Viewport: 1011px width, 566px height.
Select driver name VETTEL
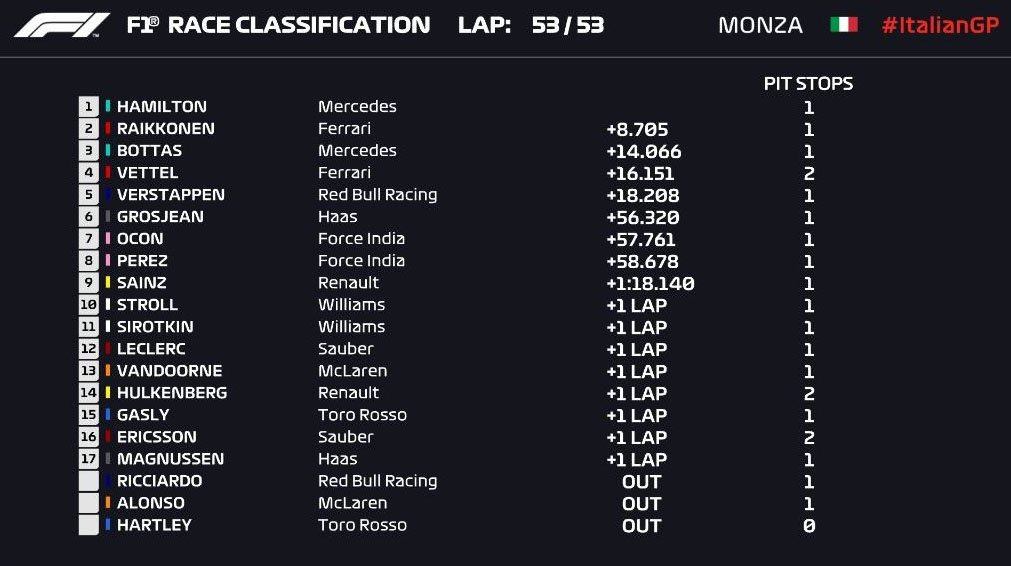(x=147, y=173)
